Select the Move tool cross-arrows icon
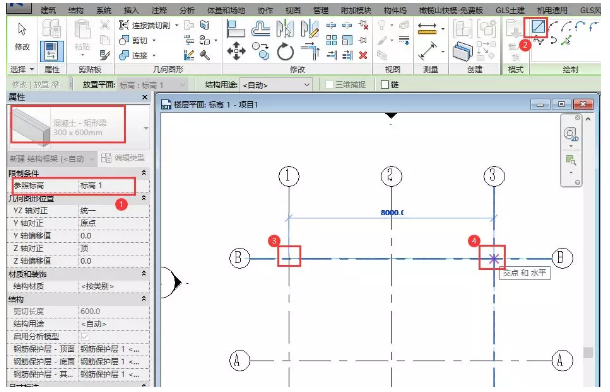The width and height of the screenshot is (610, 392). coord(236,51)
